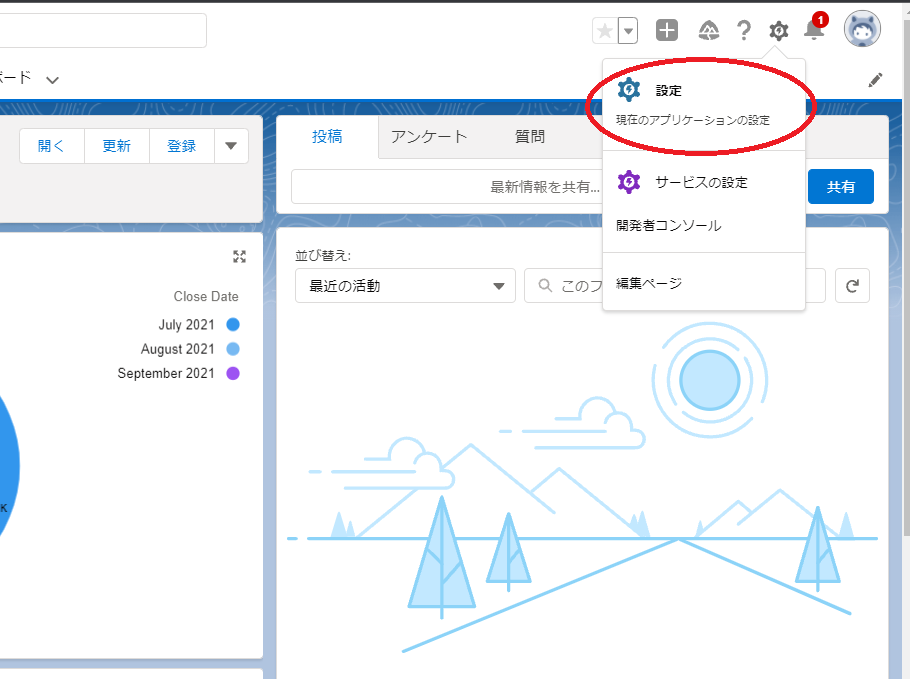Click the July 2021 legend label
Viewport: 910px width, 679px height.
tap(186, 324)
